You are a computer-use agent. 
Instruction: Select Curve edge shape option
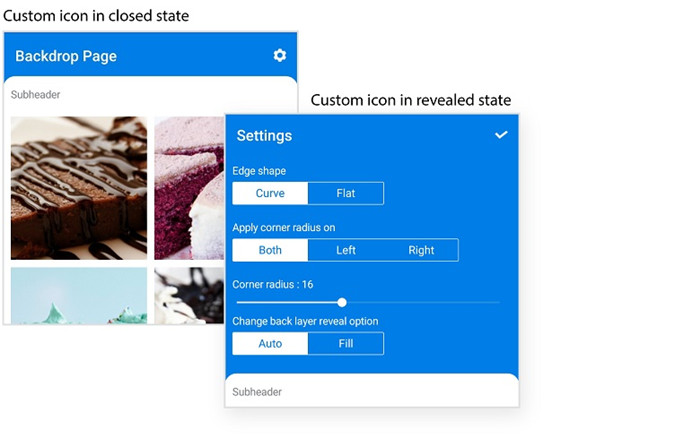coord(270,193)
